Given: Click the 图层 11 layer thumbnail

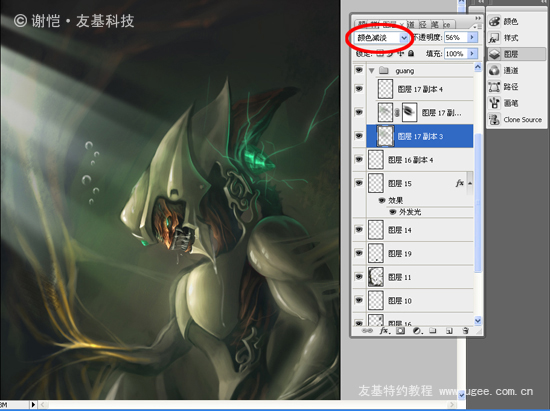Looking at the screenshot, I should coord(376,277).
